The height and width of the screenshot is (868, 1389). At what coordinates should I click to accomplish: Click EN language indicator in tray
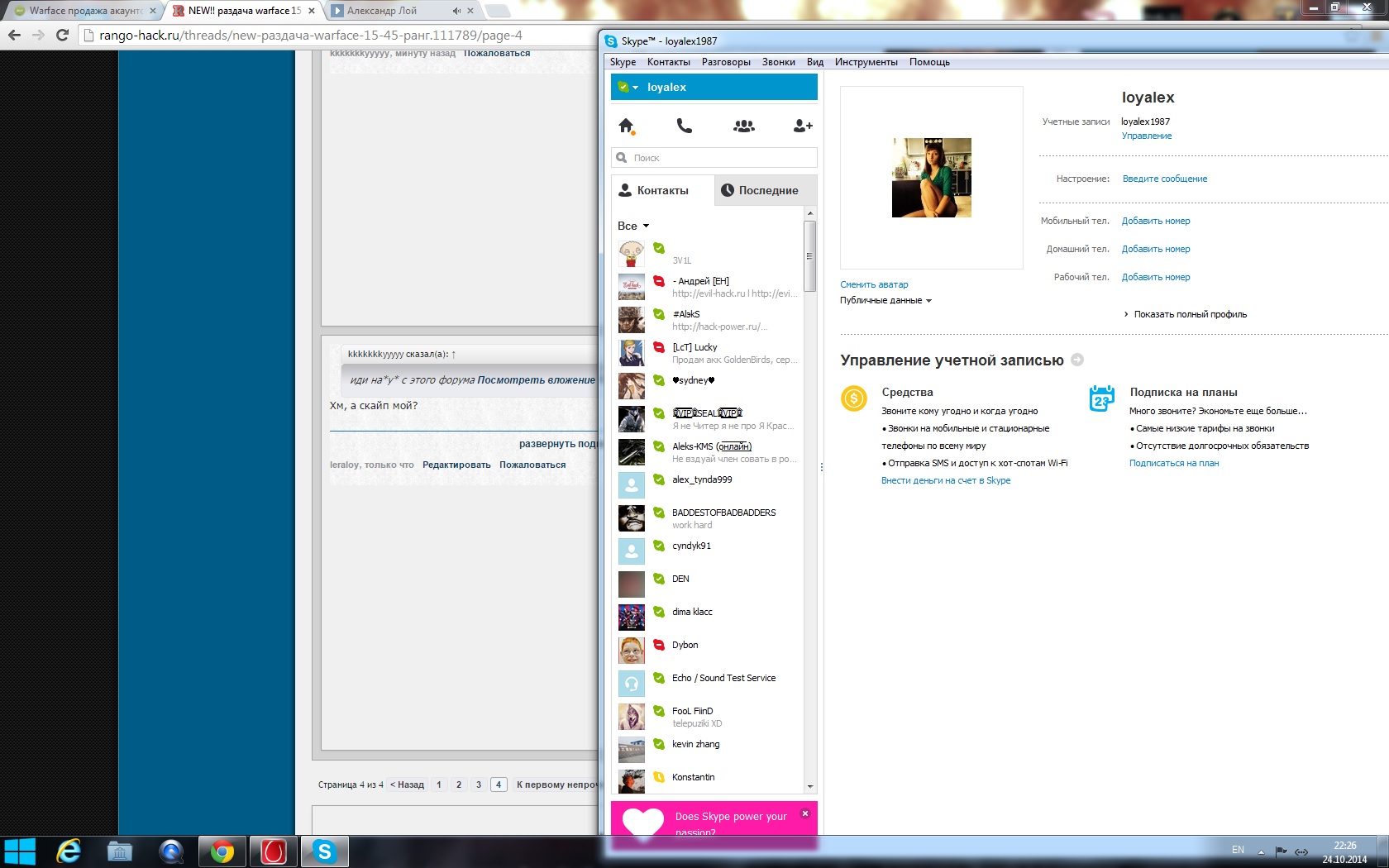click(x=1238, y=850)
